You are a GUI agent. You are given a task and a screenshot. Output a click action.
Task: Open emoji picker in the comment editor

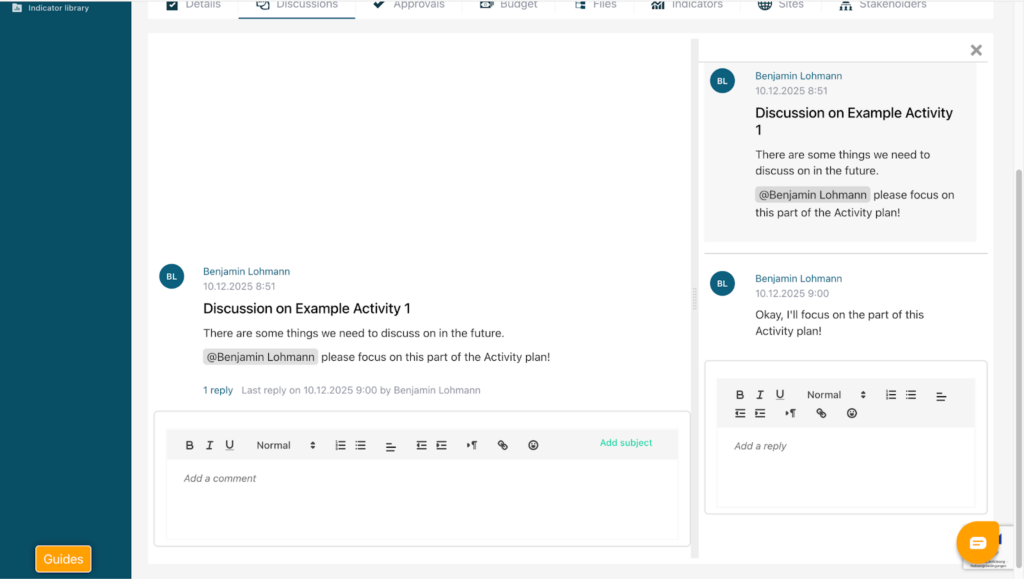(x=533, y=446)
